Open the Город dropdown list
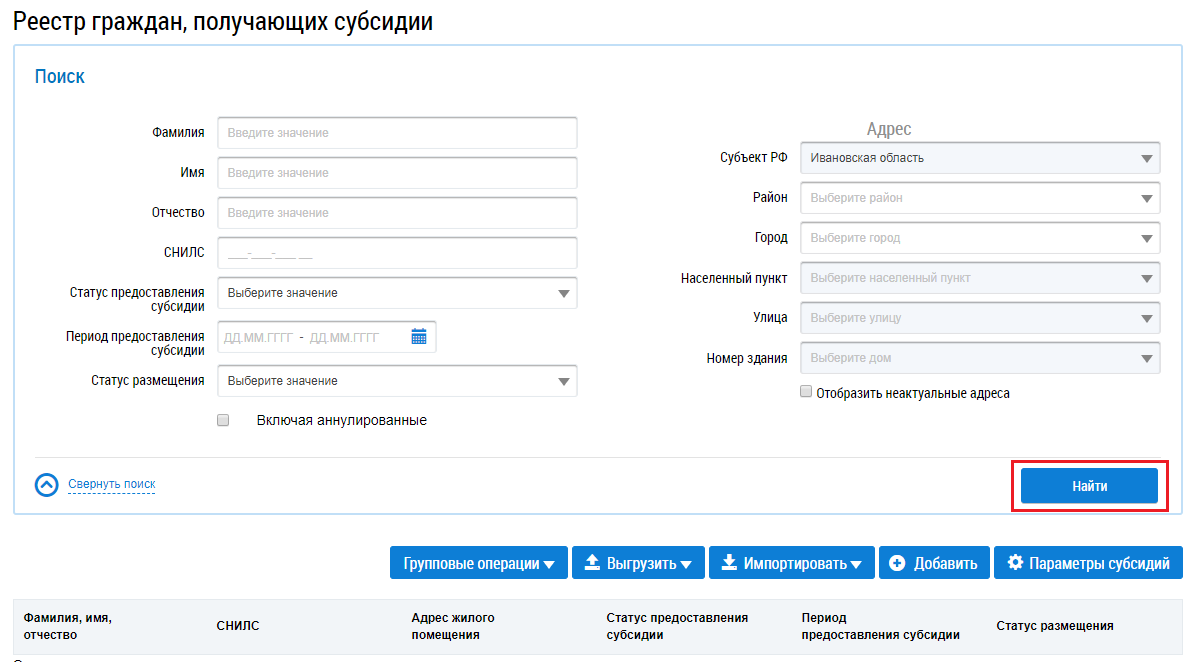 pyautogui.click(x=980, y=238)
